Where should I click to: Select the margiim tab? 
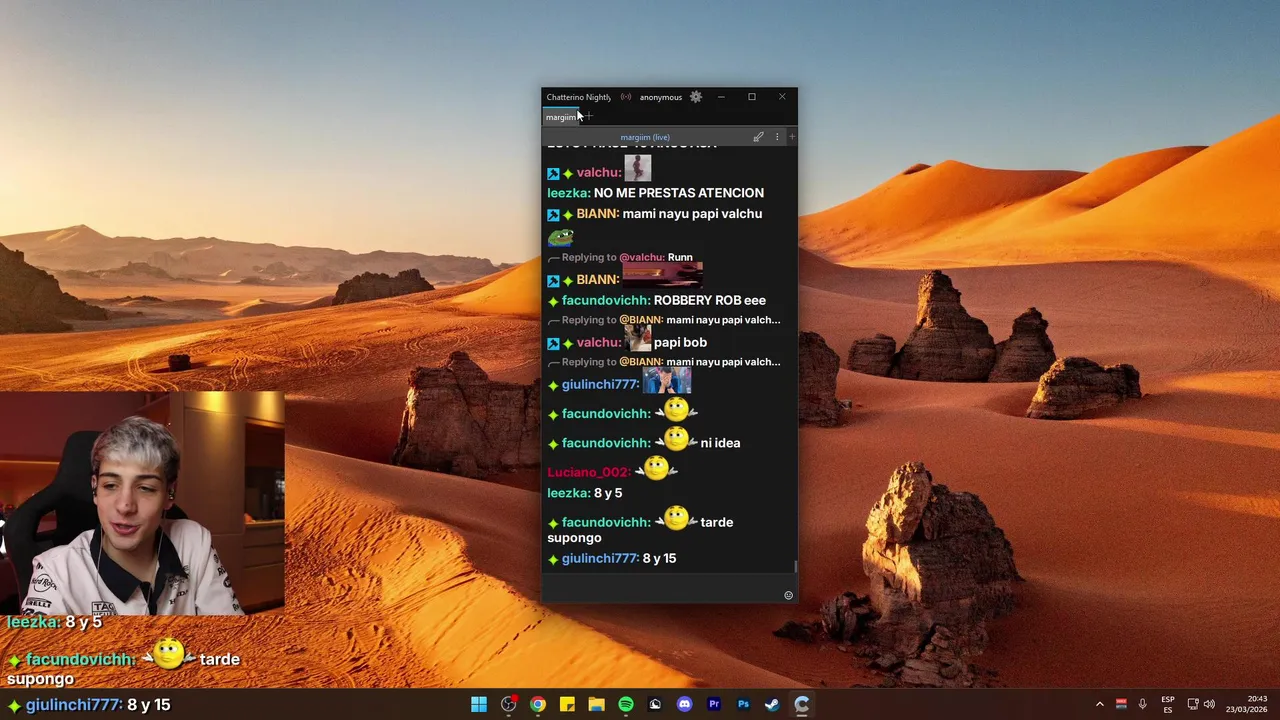click(561, 117)
